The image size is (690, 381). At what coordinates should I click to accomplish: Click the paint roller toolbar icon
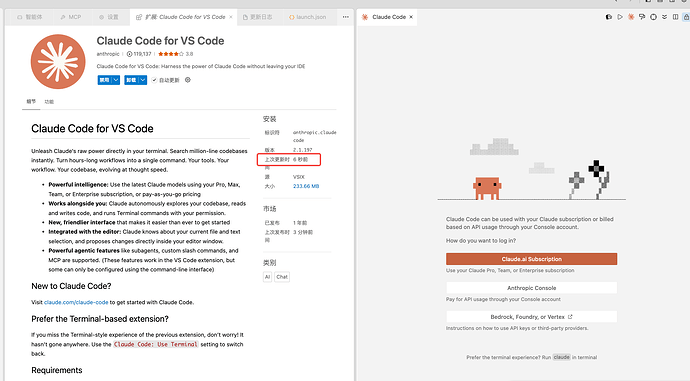[642, 17]
